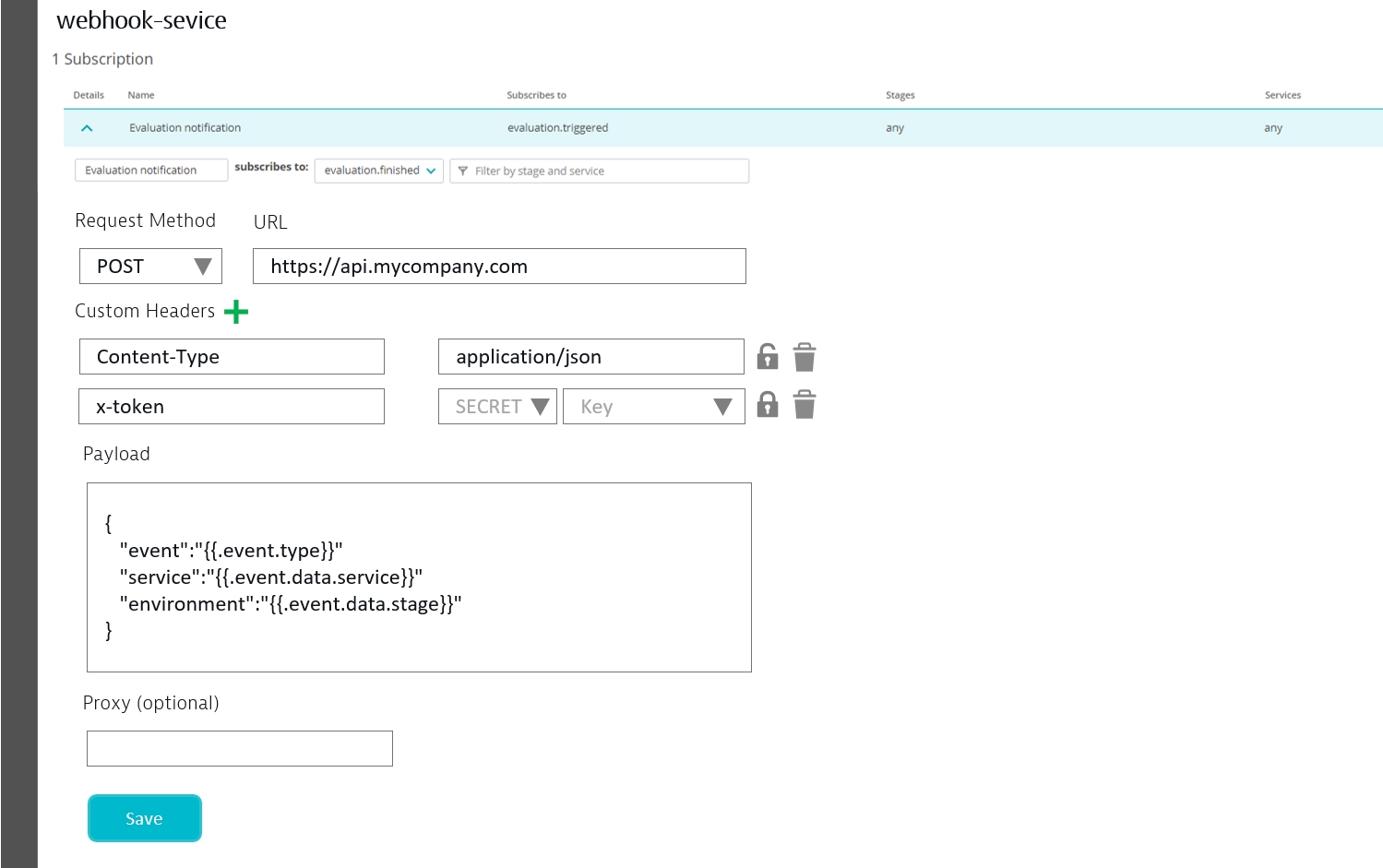
Task: Delete the x-token custom header
Action: pyautogui.click(x=804, y=404)
